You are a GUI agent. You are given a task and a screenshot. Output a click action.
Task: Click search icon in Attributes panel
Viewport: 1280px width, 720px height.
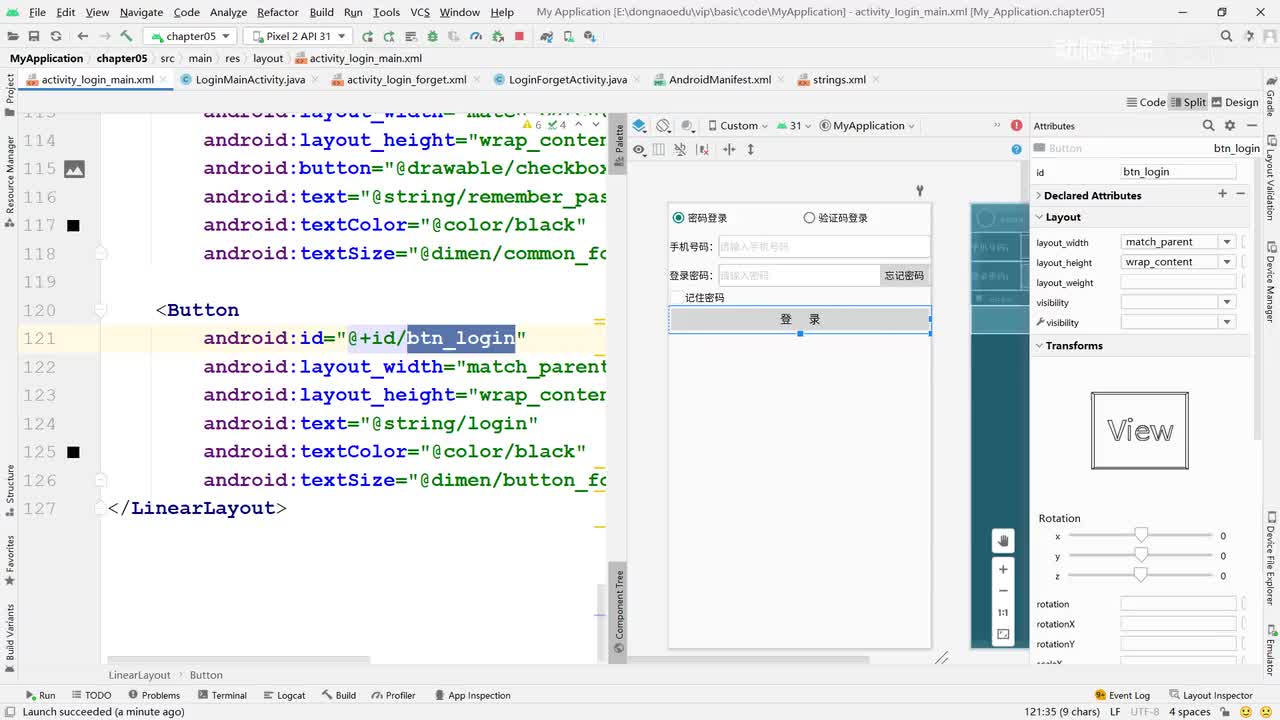click(x=1208, y=126)
